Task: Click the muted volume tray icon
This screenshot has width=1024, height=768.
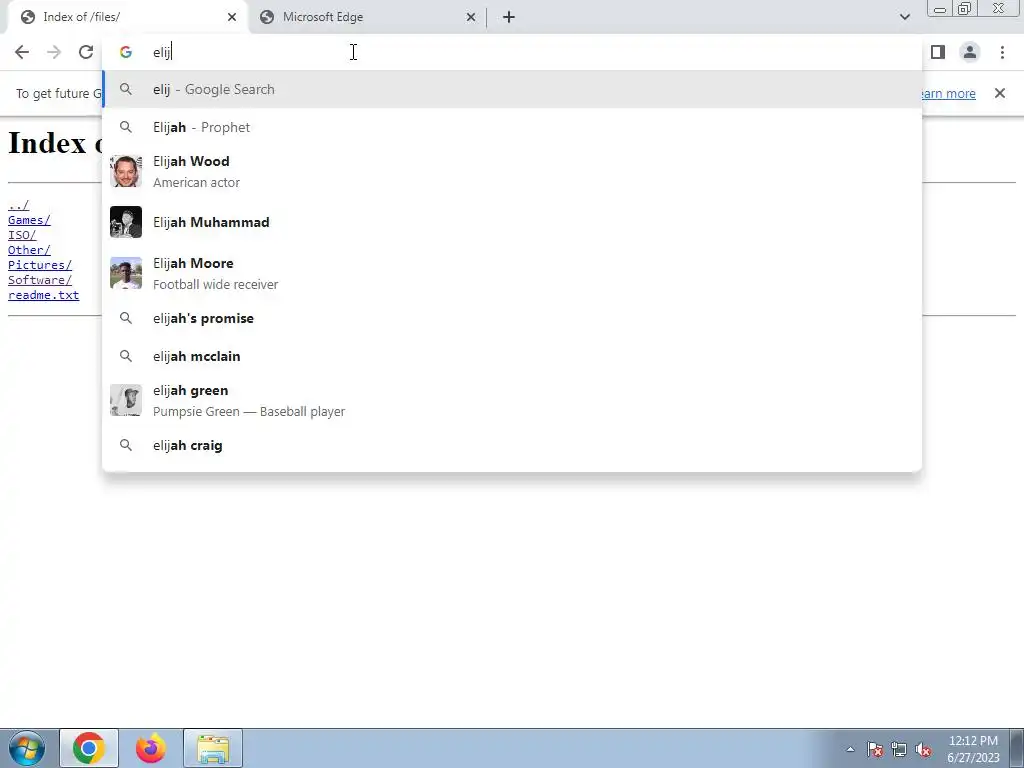Action: (923, 750)
